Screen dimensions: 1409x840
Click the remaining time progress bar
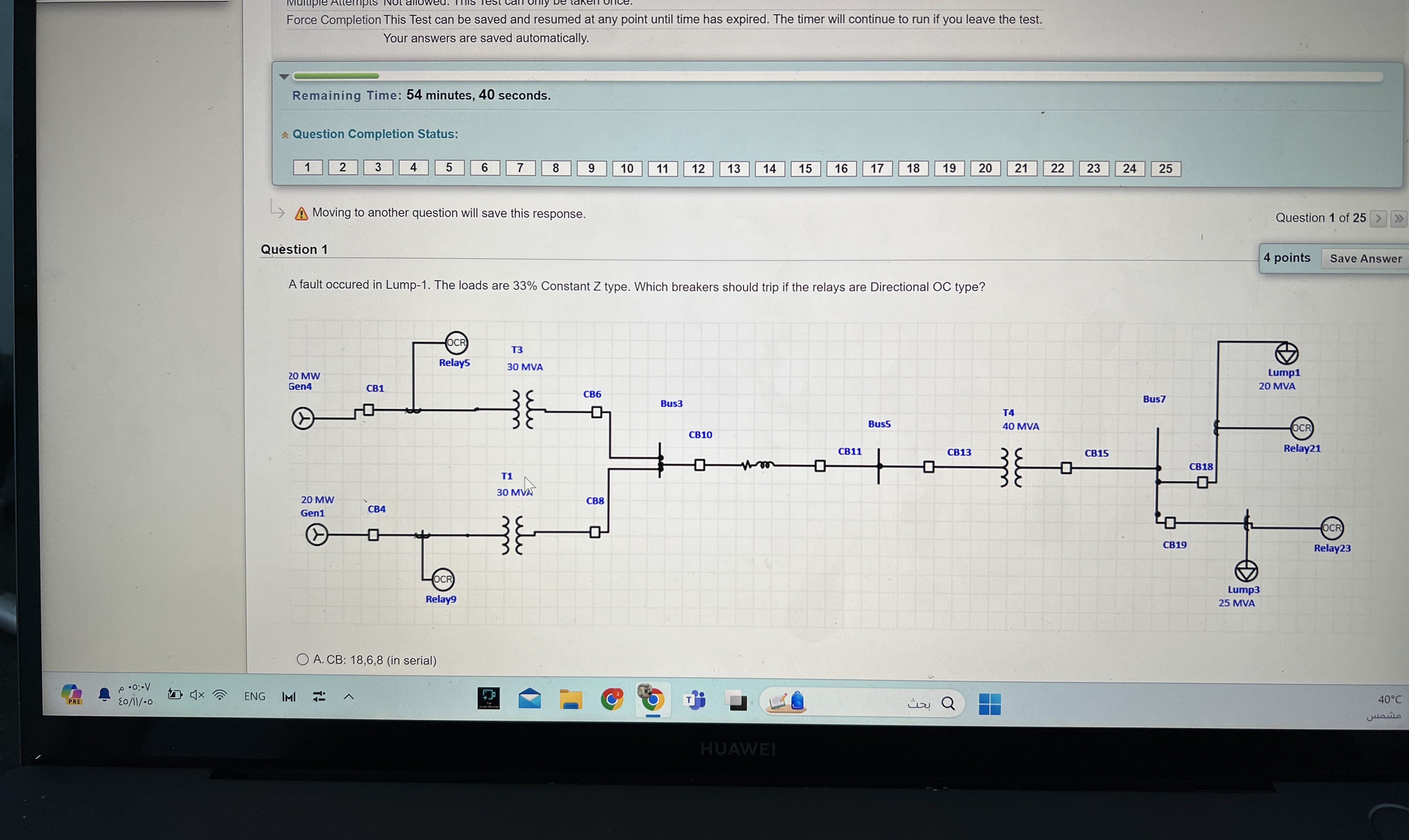pos(838,77)
